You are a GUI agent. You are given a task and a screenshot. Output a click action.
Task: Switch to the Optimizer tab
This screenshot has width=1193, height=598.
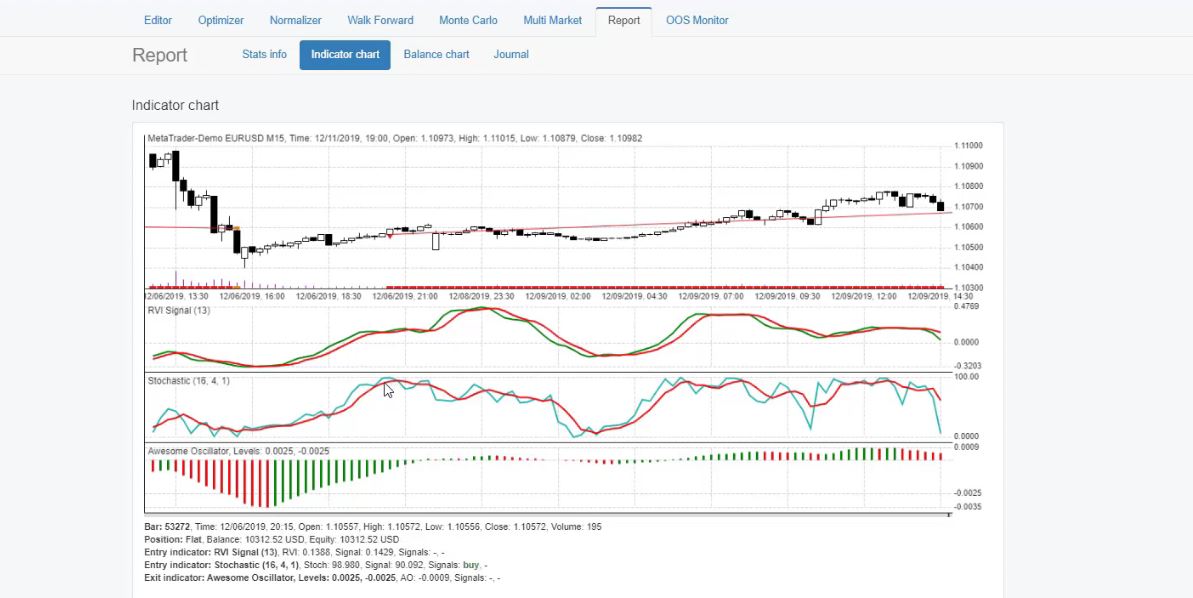221,20
